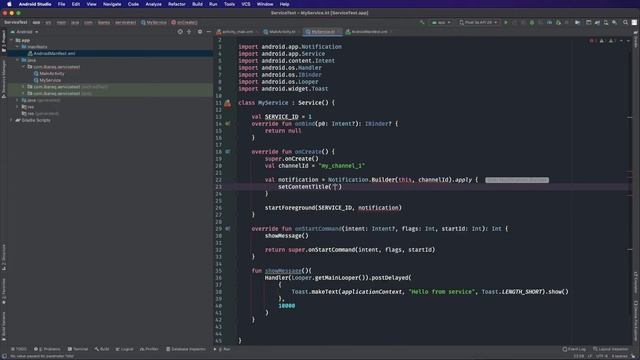
Task: Open the Problems tool window
Action: pos(47,349)
